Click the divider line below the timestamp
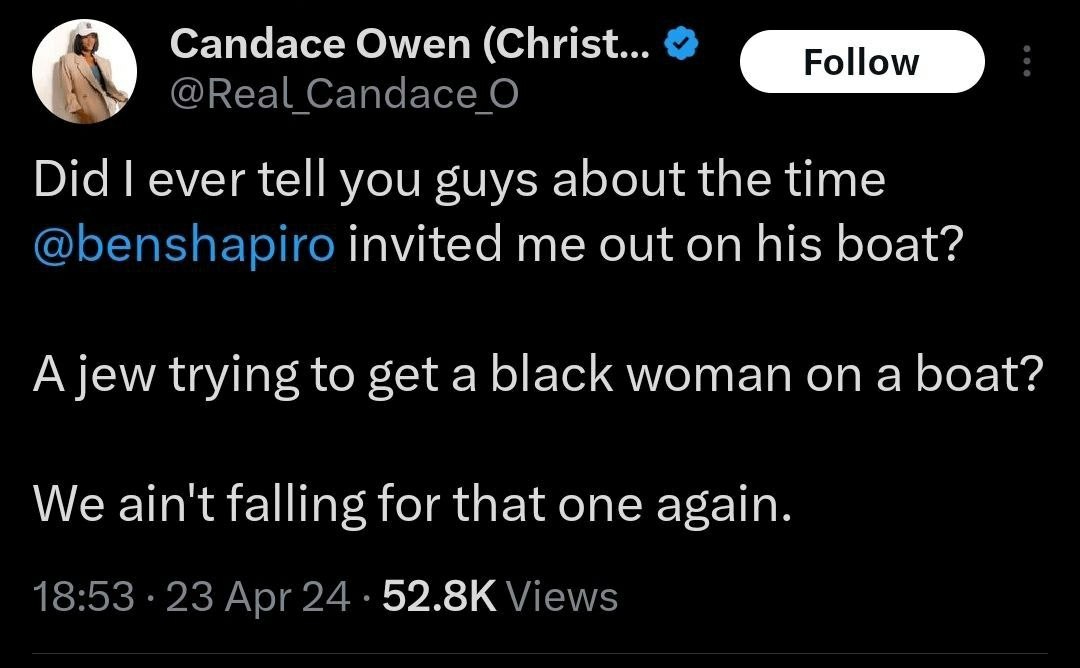This screenshot has height=668, width=1080. (540, 654)
